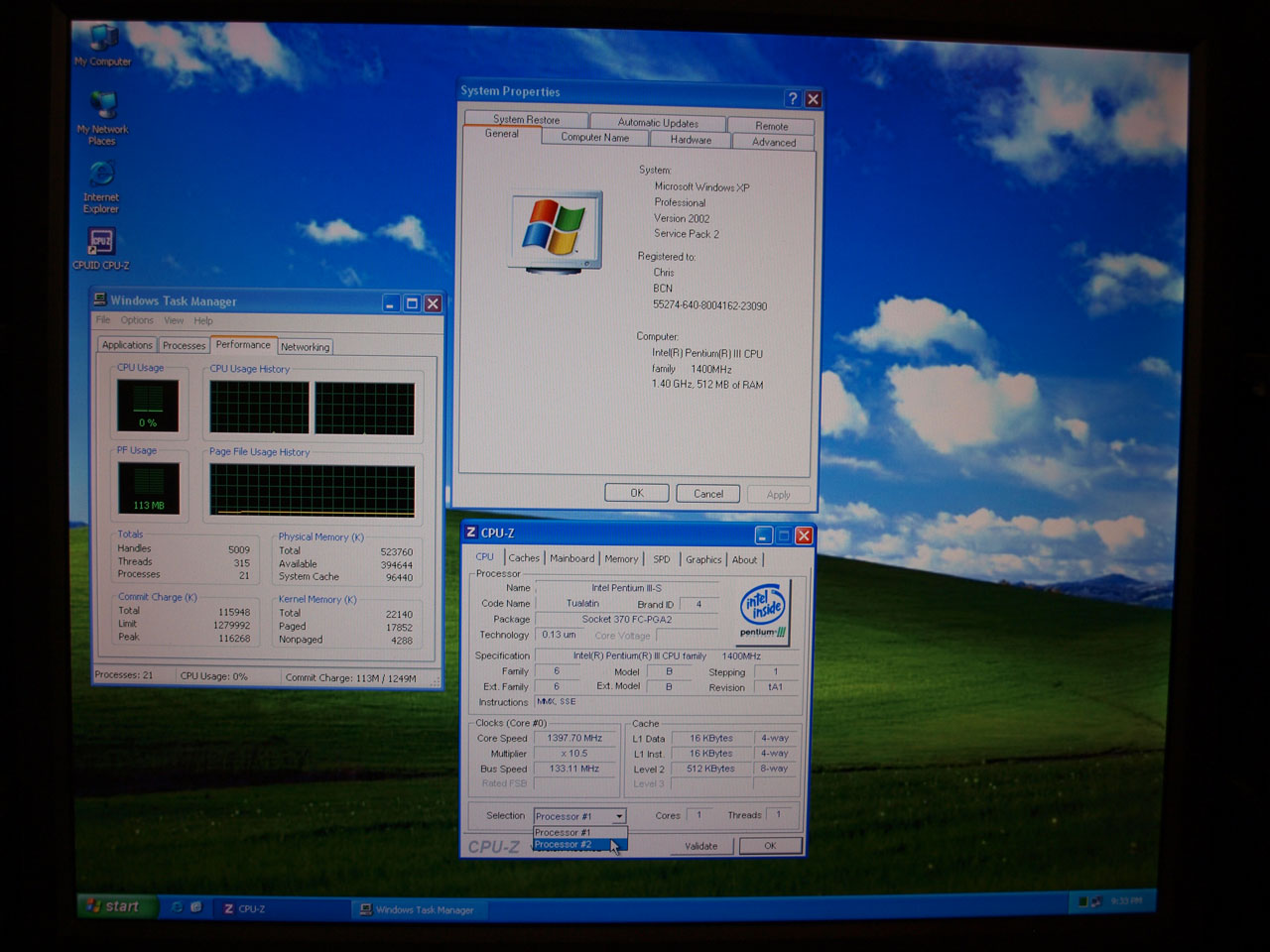Click OK in the CPU-Z window
The height and width of the screenshot is (952, 1270).
[770, 846]
